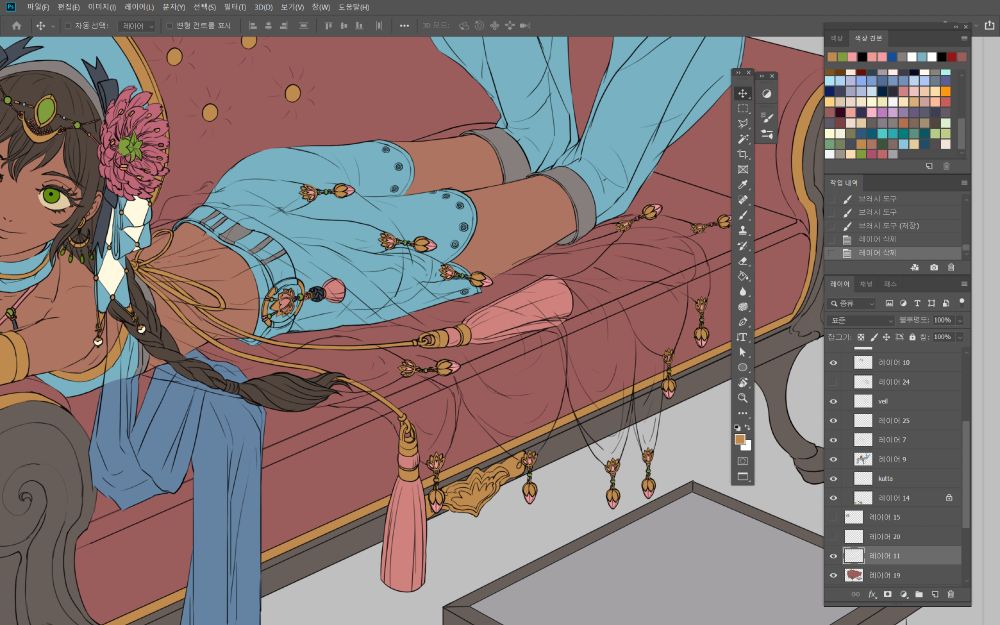Hide the kutto layer
This screenshot has width=1000, height=625.
click(833, 478)
